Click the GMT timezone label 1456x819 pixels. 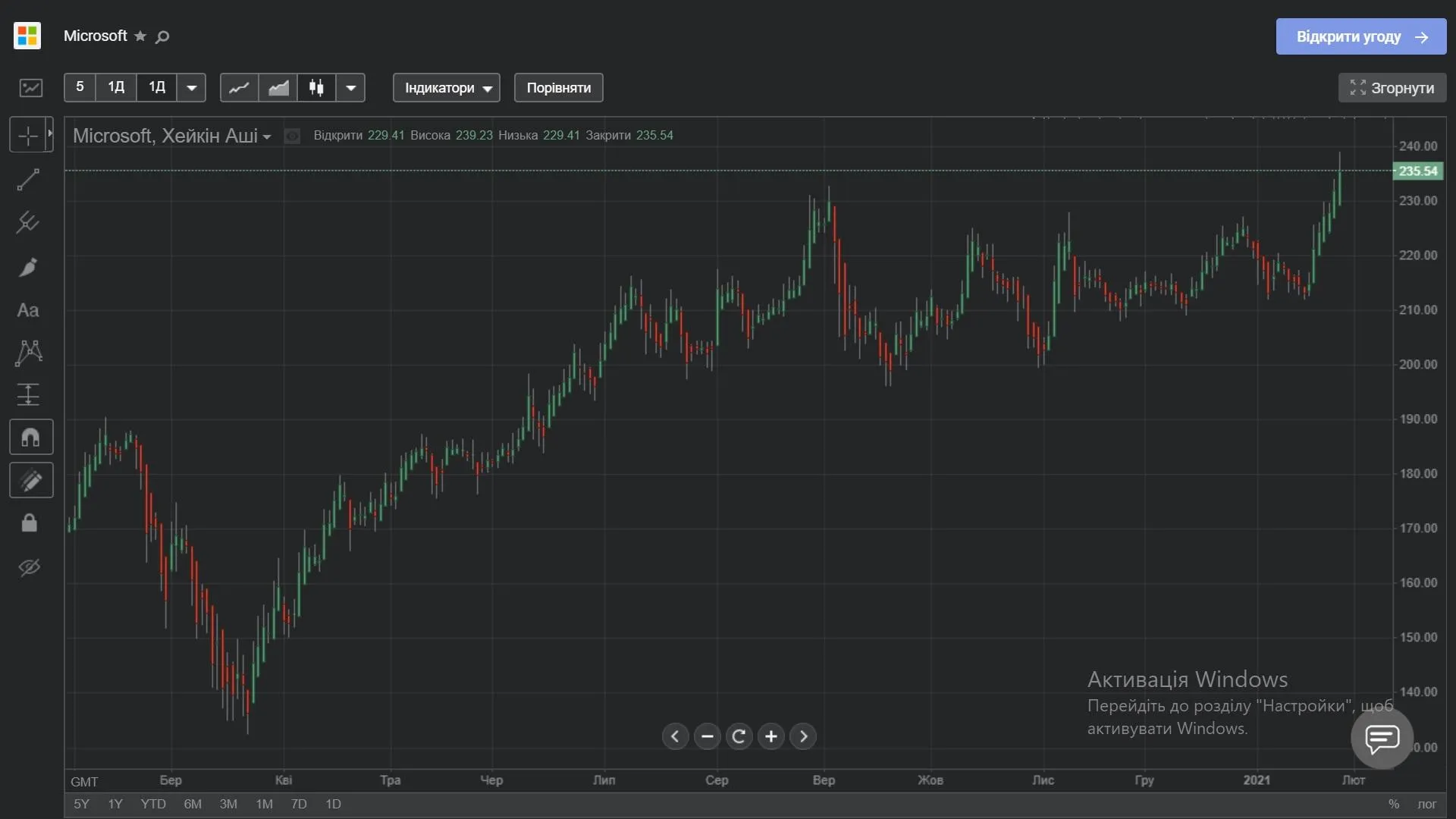coord(84,782)
